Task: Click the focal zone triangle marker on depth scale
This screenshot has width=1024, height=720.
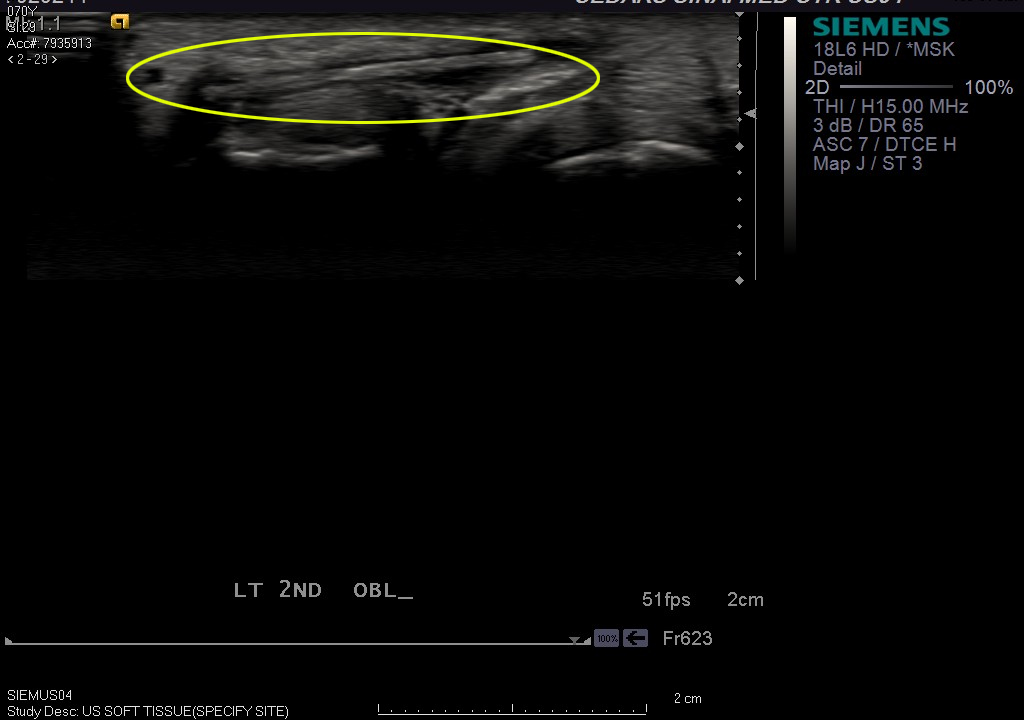Action: [x=750, y=114]
